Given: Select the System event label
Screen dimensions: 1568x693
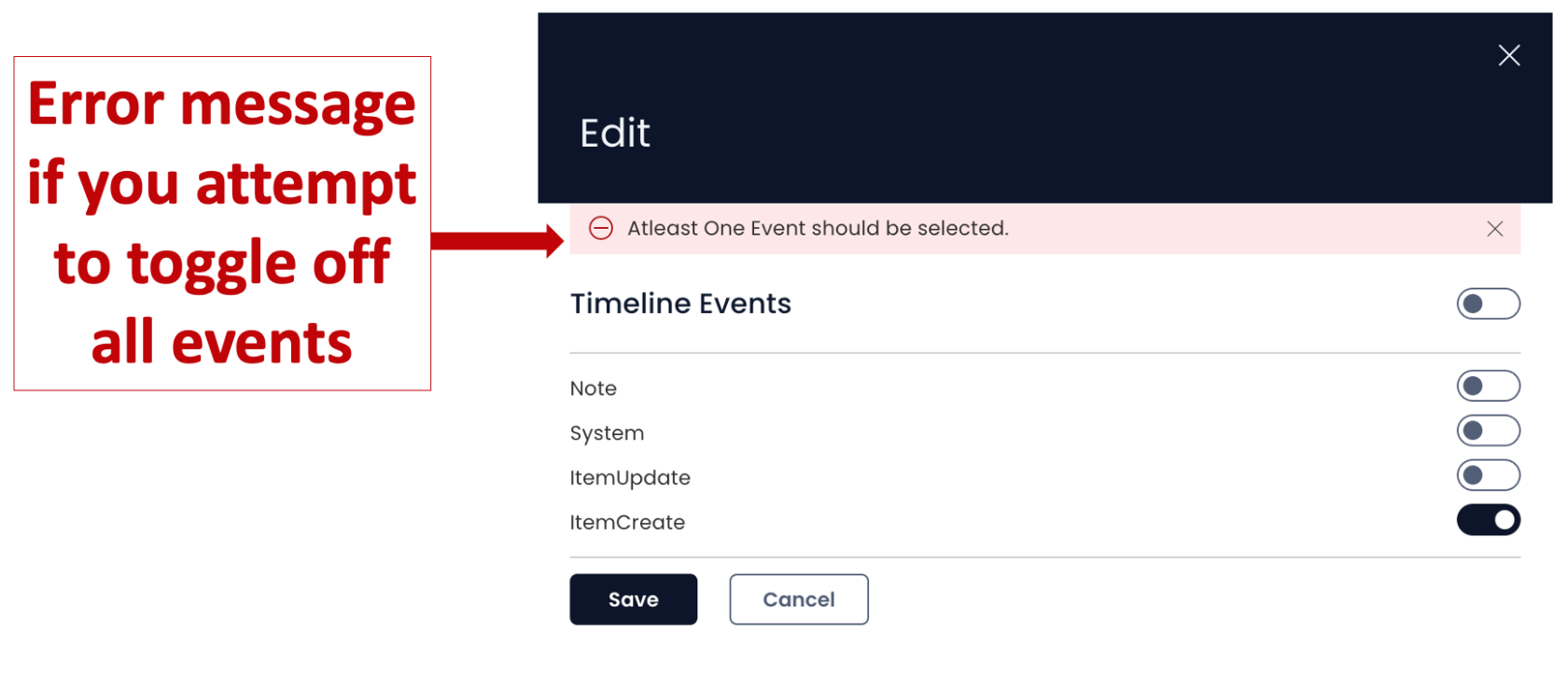Looking at the screenshot, I should [607, 433].
